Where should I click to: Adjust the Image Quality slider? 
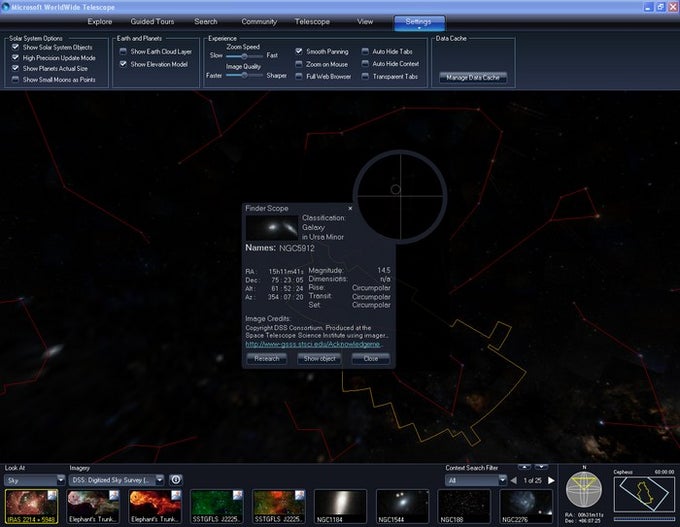[244, 75]
